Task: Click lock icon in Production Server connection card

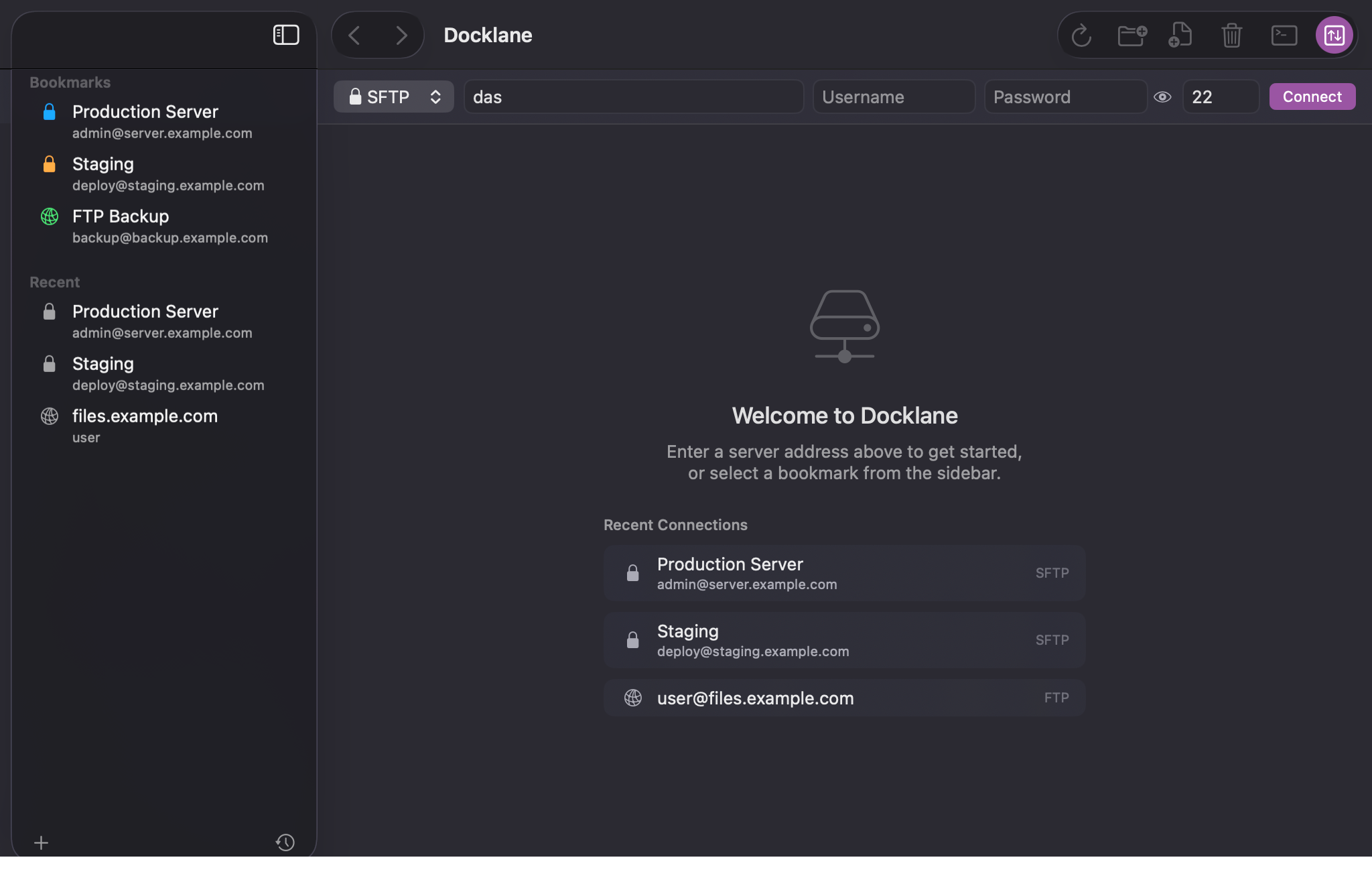Action: [x=632, y=573]
